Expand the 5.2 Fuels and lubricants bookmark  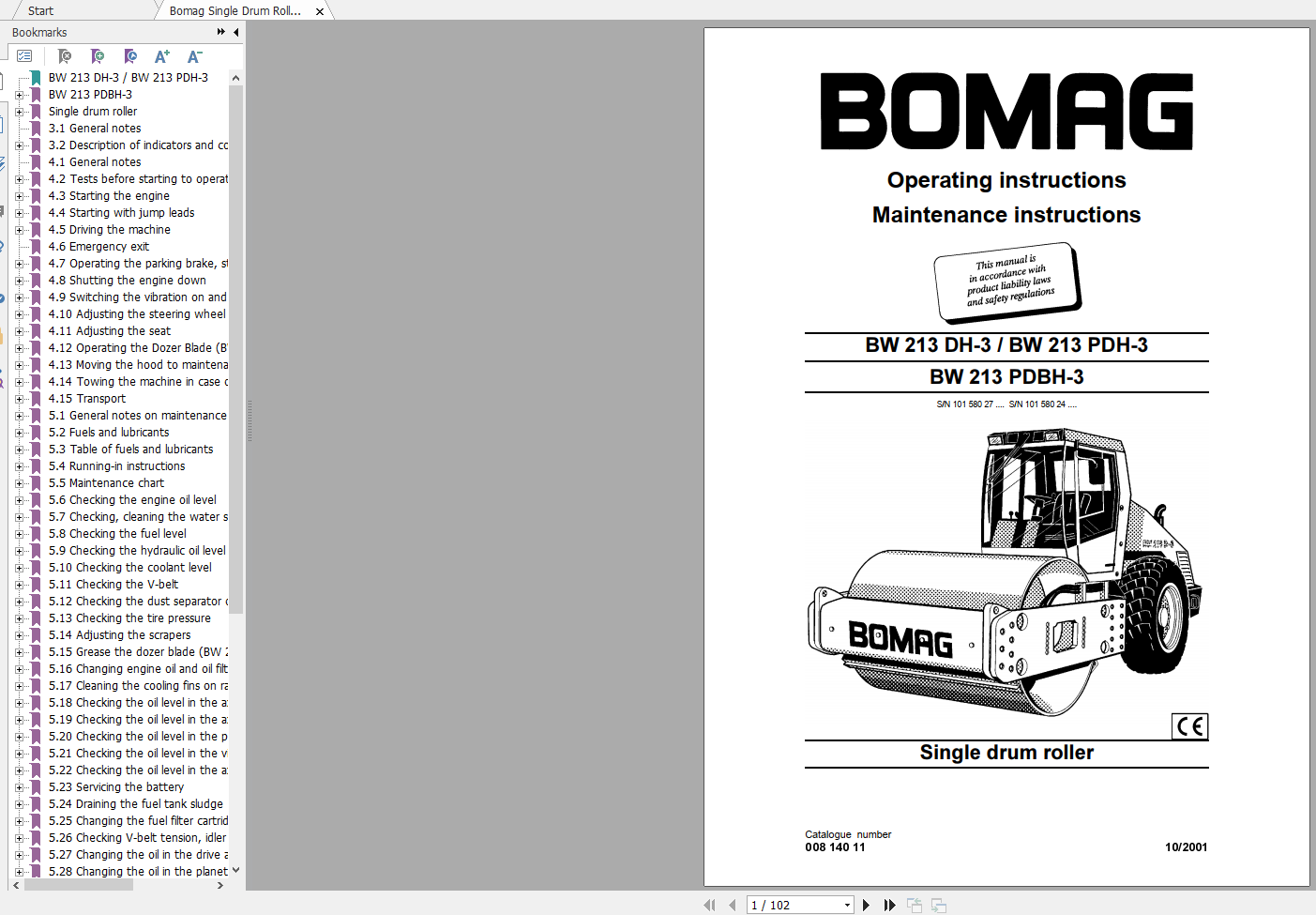[x=19, y=433]
